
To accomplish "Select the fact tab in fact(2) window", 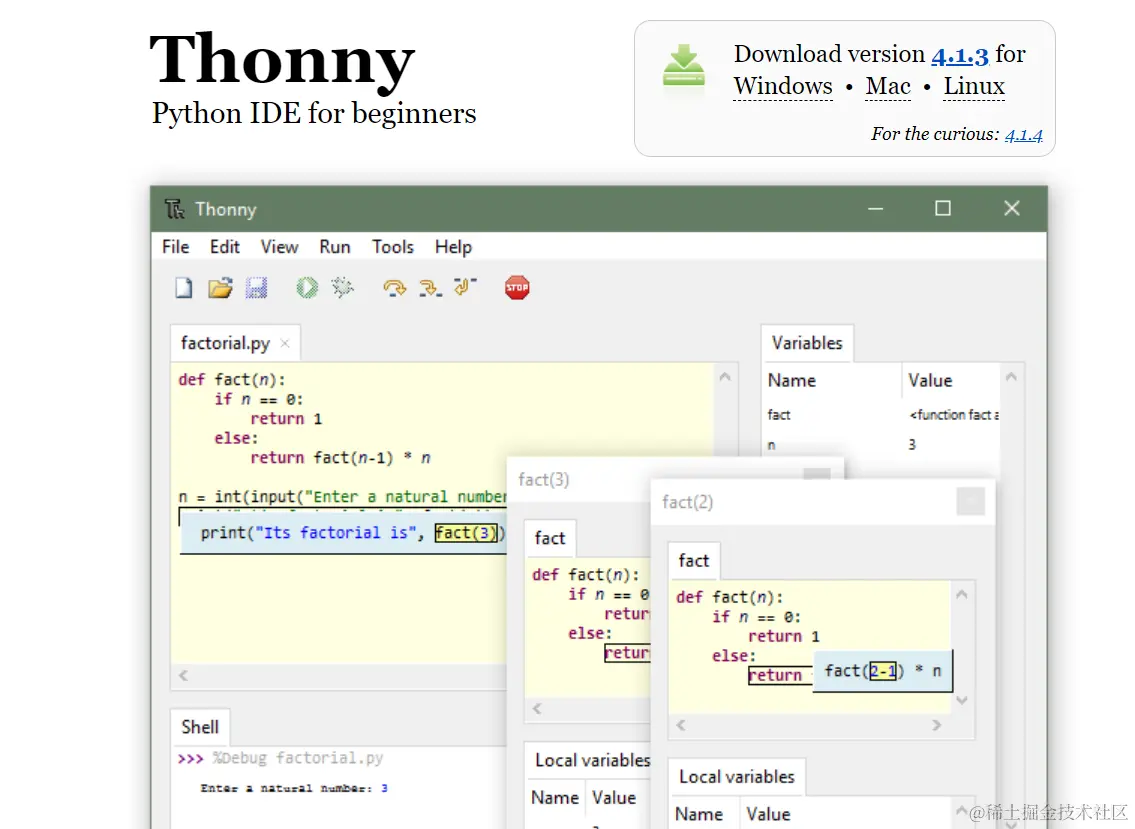I will pos(693,560).
